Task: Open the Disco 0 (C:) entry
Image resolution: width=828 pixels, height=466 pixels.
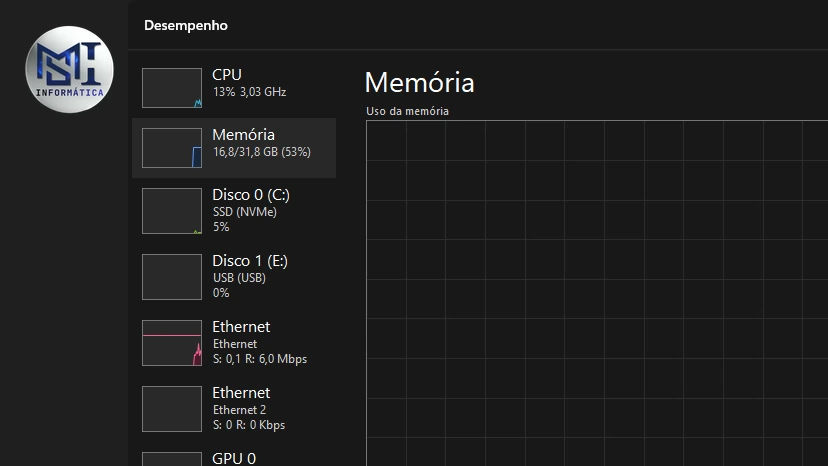Action: [234, 211]
